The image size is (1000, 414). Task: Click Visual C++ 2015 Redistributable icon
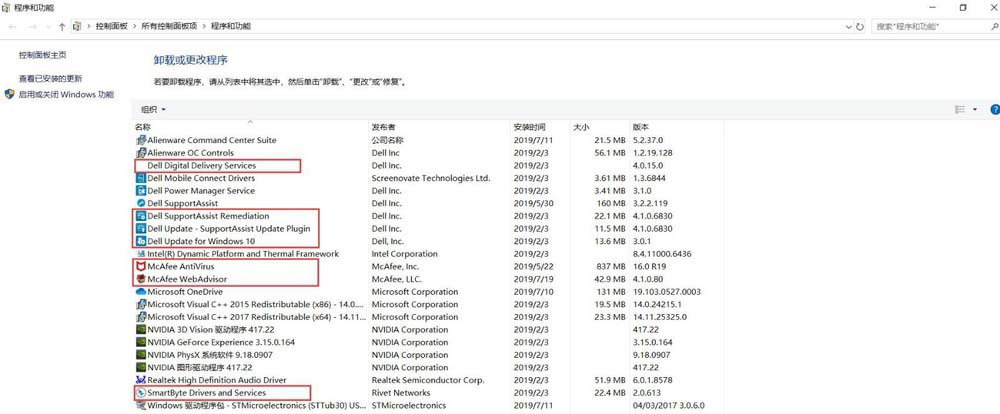click(141, 304)
